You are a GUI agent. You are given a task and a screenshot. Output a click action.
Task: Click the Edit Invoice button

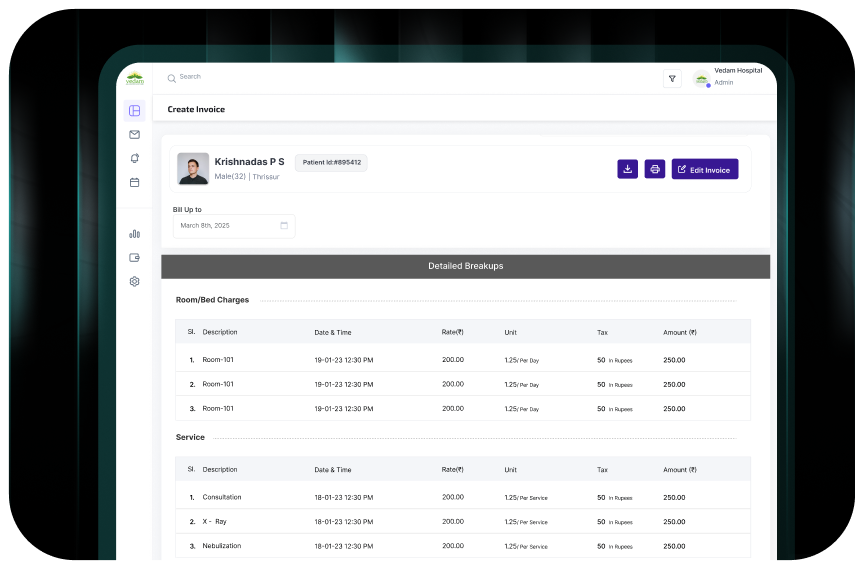(704, 169)
